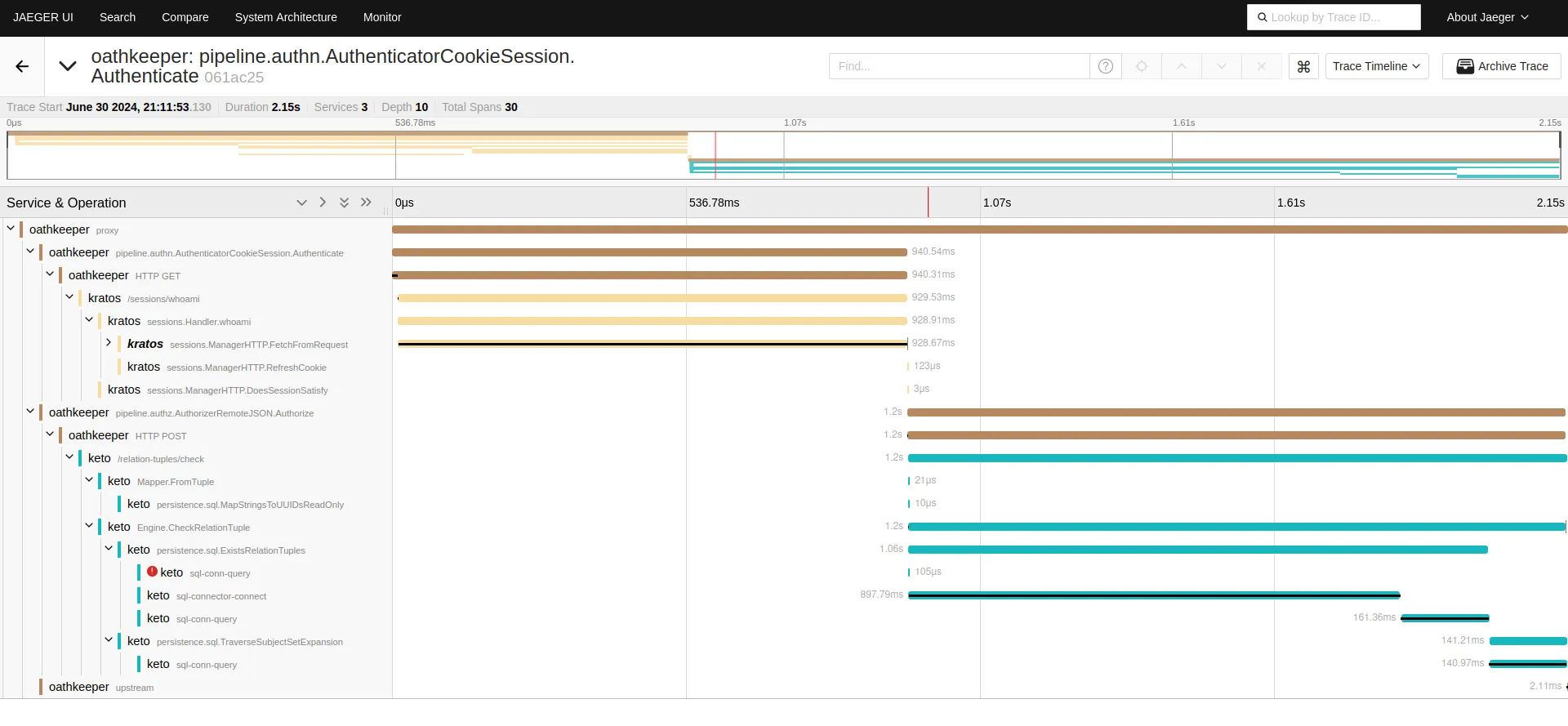
Task: Go to the Compare page
Action: point(185,17)
